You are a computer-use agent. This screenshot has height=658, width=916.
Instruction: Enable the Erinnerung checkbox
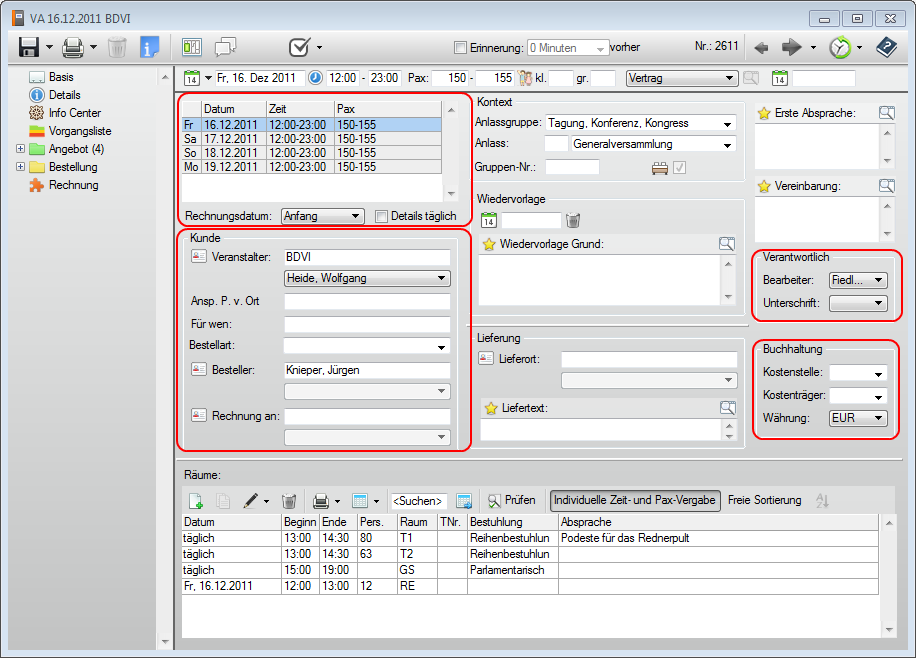pyautogui.click(x=460, y=47)
